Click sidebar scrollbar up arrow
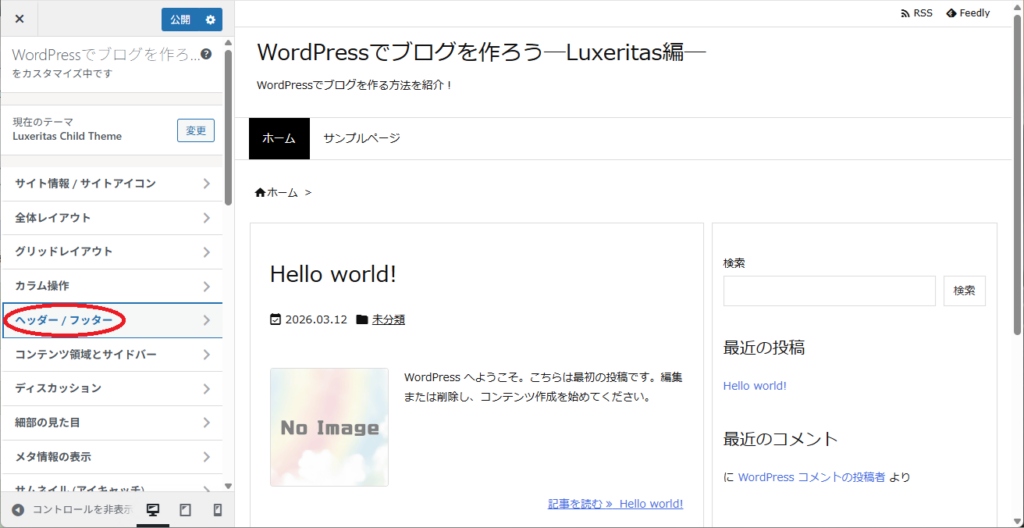This screenshot has height=528, width=1024. coord(228,43)
